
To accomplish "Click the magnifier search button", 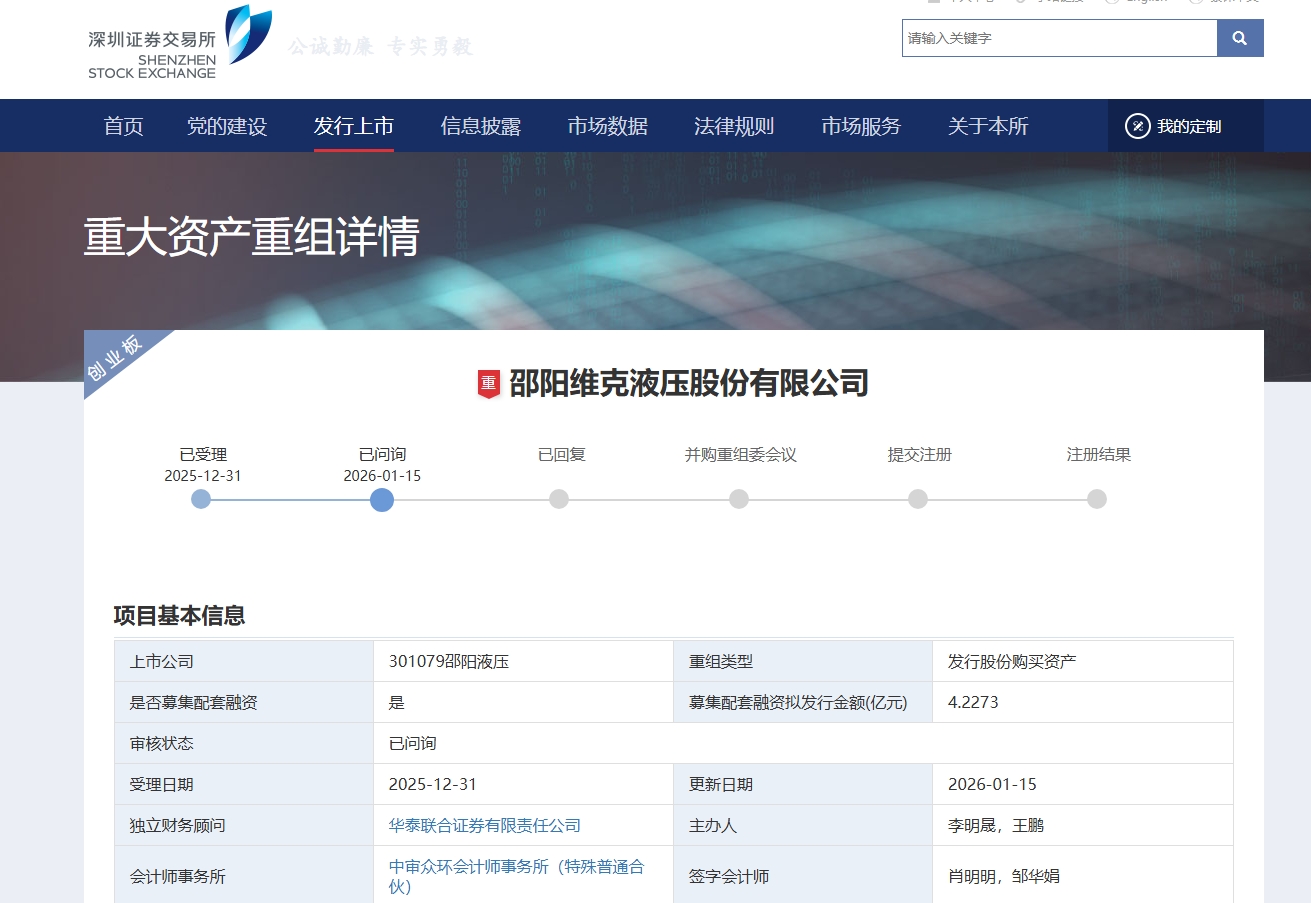I will pos(1240,38).
